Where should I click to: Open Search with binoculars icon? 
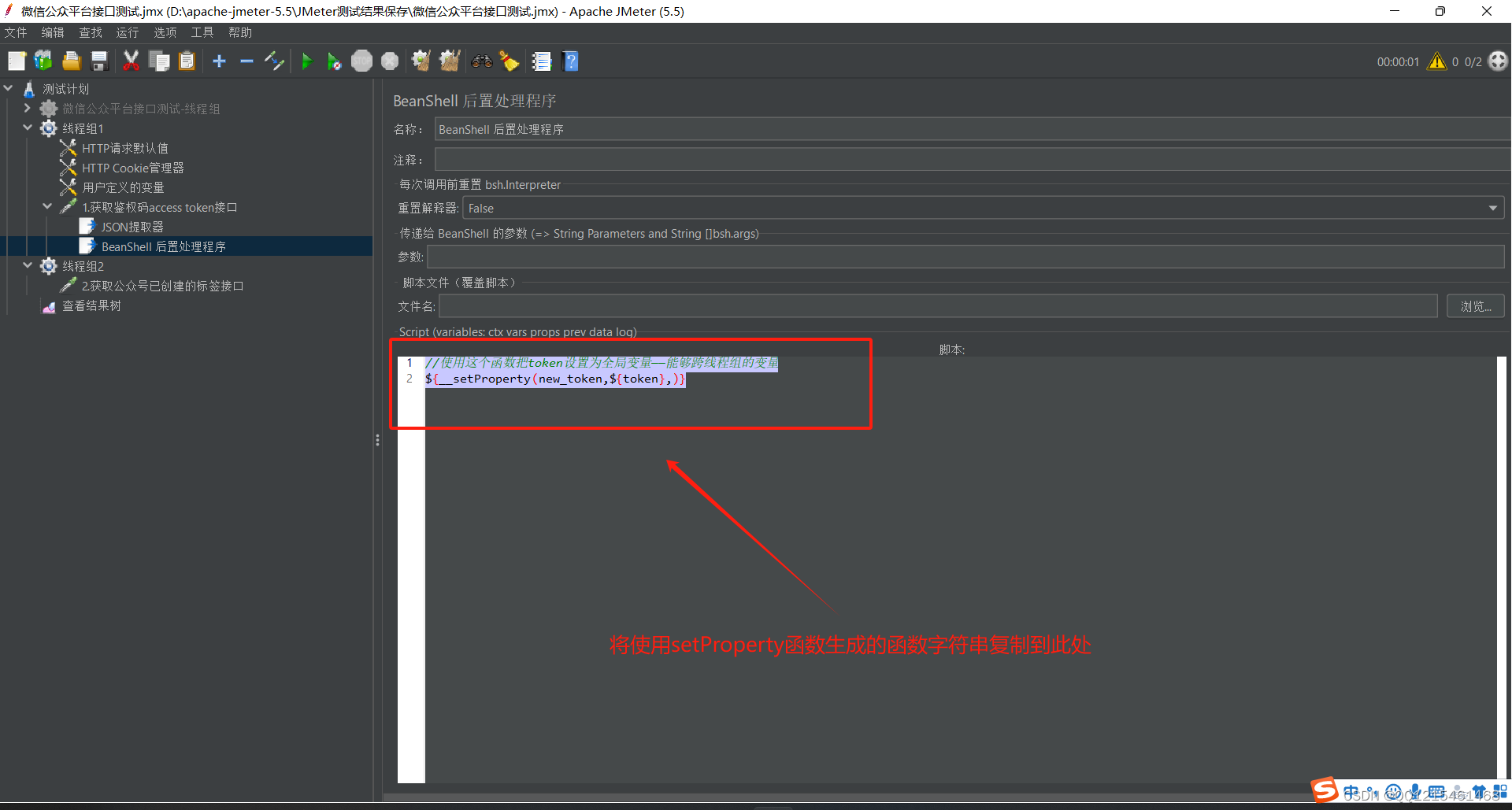pos(482,61)
